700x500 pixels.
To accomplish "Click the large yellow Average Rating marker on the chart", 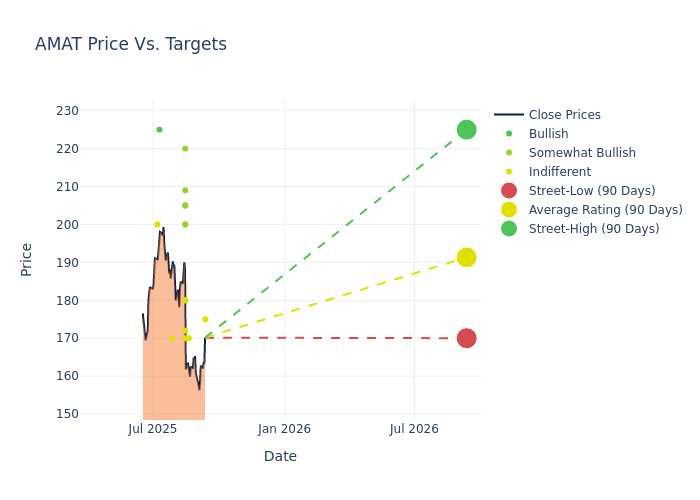I will click(466, 258).
